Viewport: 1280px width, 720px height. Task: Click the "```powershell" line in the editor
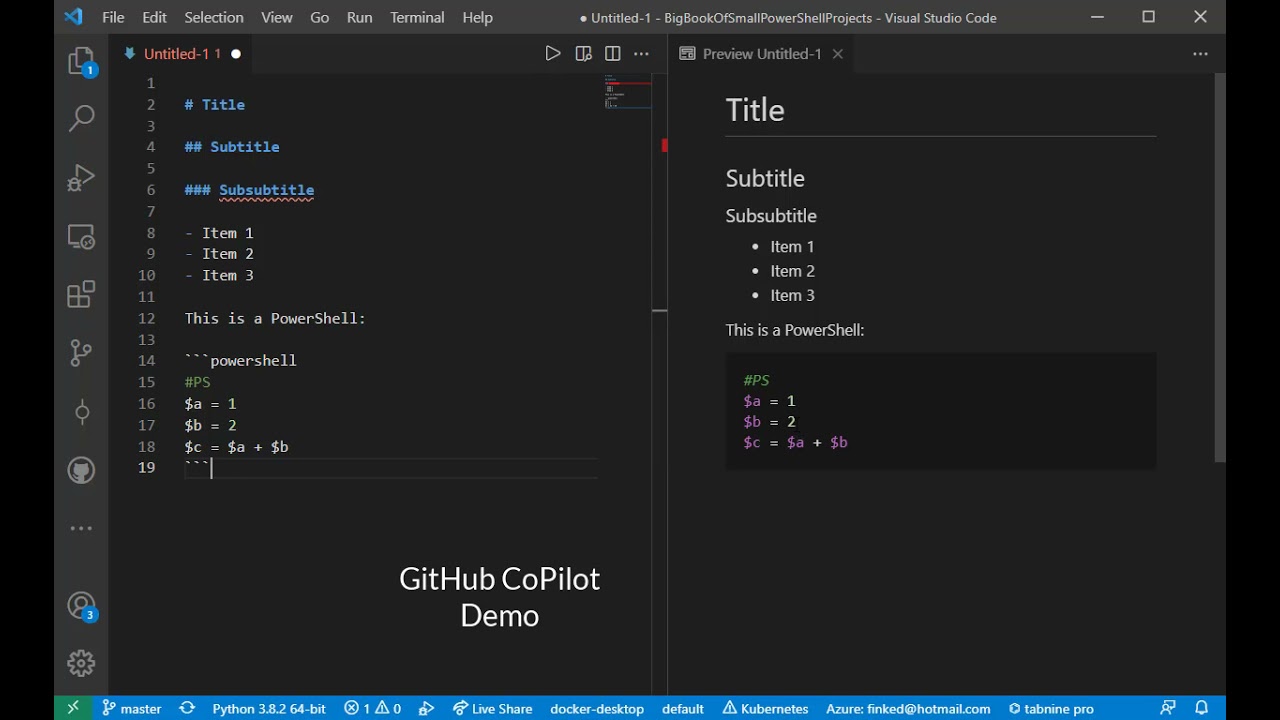pos(241,361)
